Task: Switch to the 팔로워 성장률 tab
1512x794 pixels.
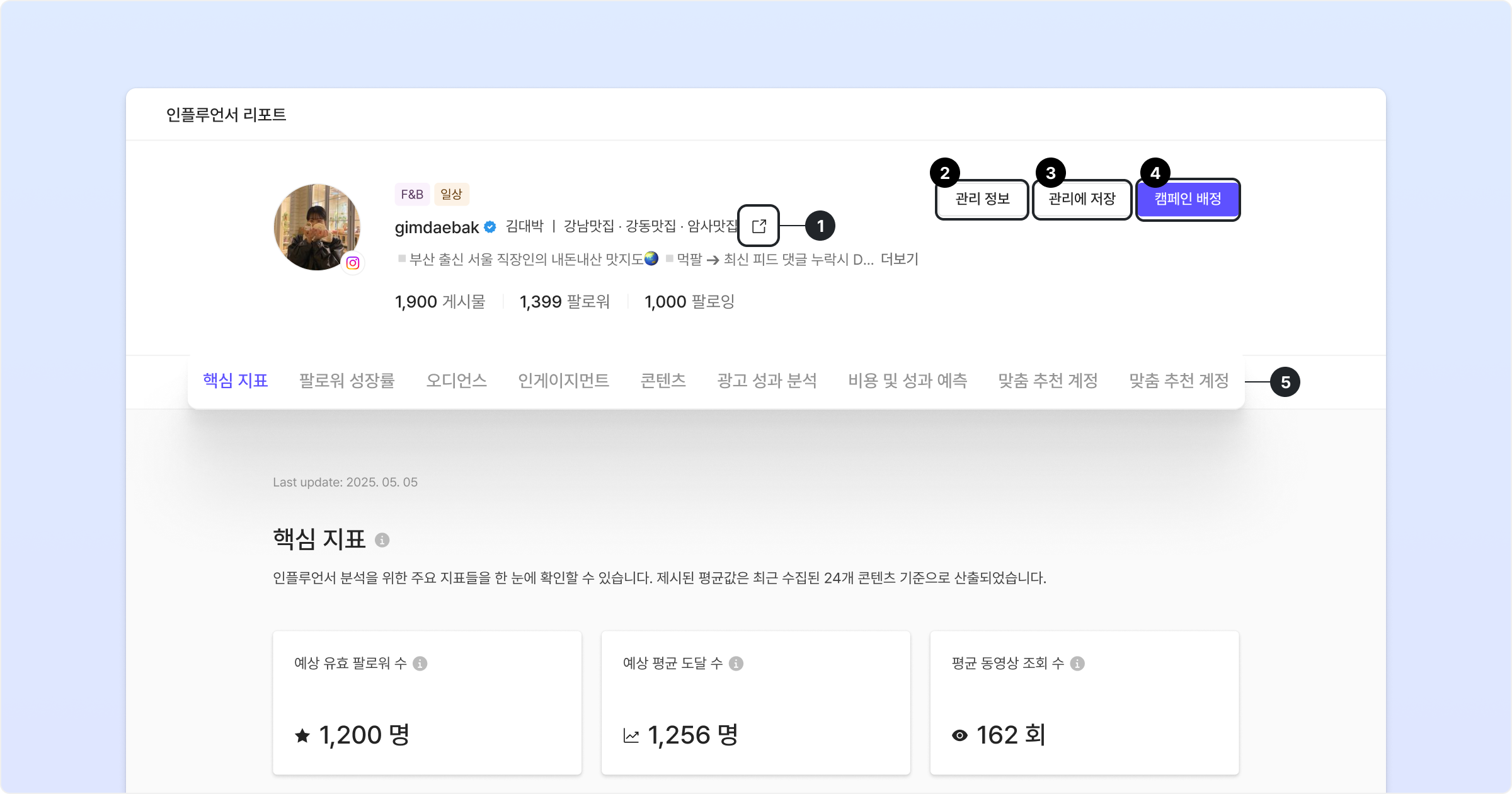Action: pos(346,381)
